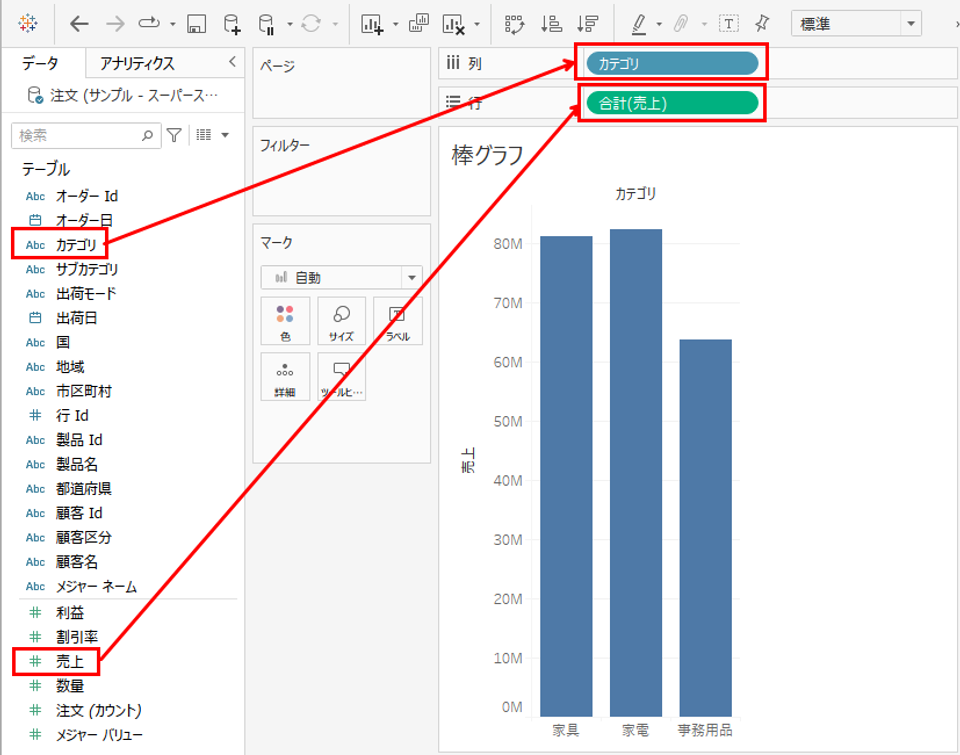Click the refresh run update icon
Screen dimensions: 960x755
pyautogui.click(x=311, y=24)
